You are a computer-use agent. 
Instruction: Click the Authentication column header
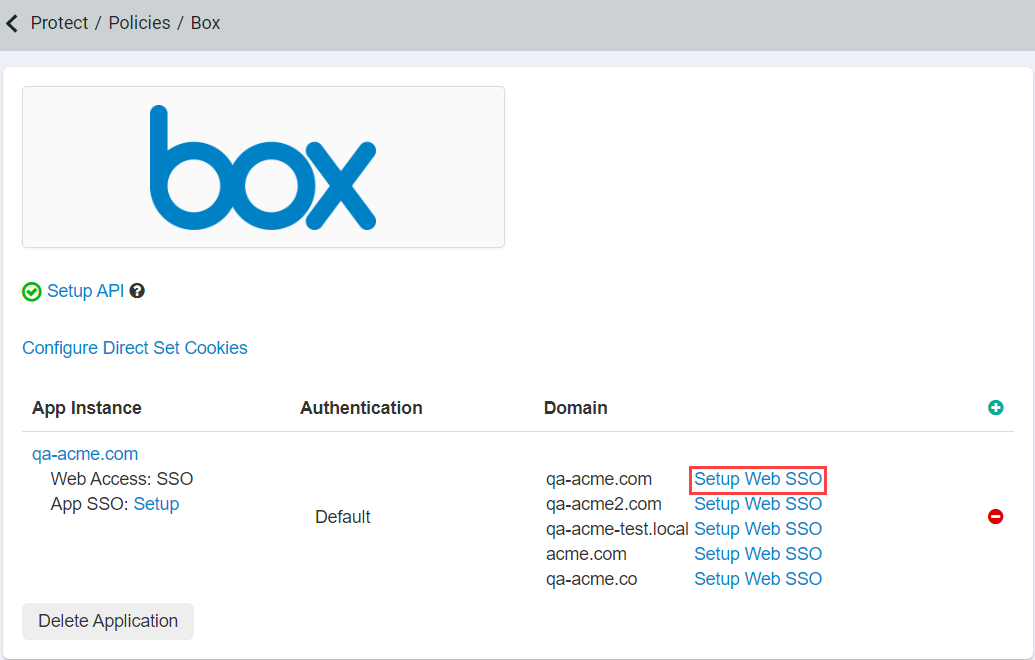point(361,408)
